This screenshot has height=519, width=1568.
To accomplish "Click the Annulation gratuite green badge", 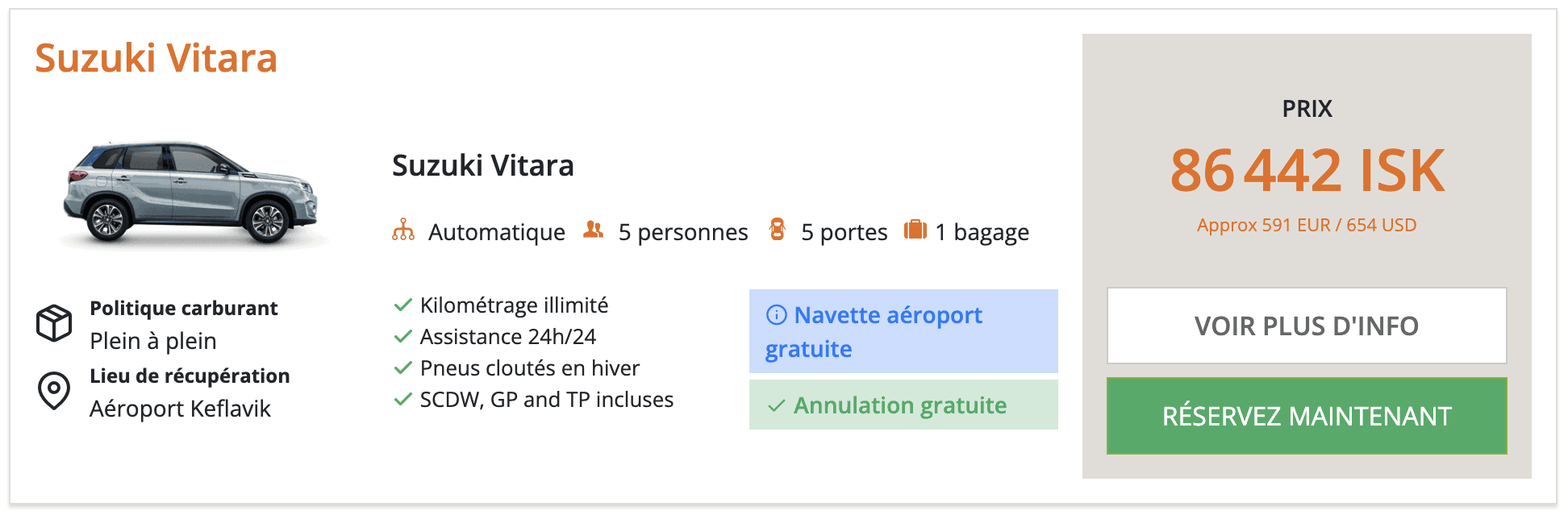I will point(903,405).
